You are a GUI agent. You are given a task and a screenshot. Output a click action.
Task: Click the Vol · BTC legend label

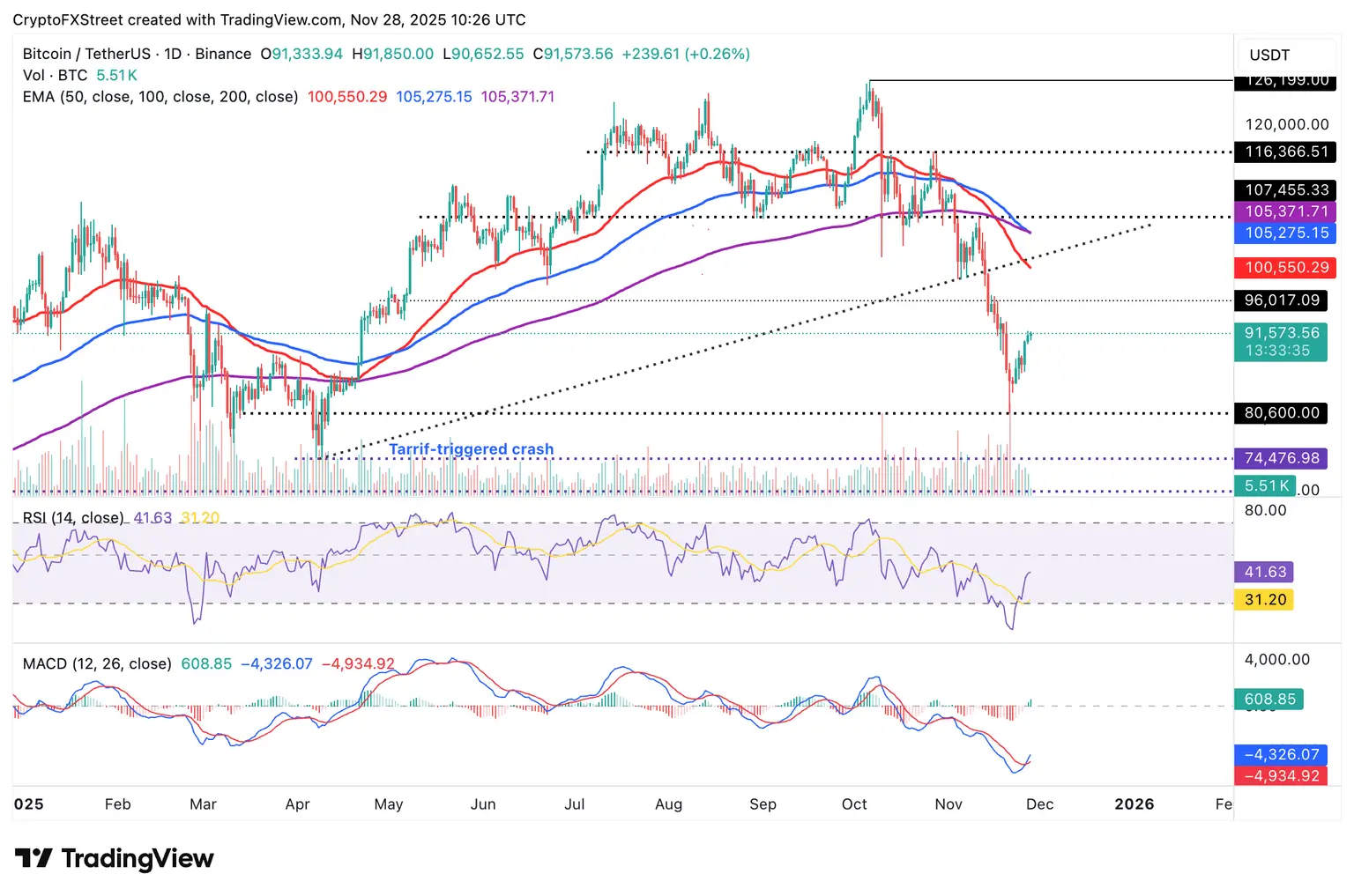(x=55, y=76)
